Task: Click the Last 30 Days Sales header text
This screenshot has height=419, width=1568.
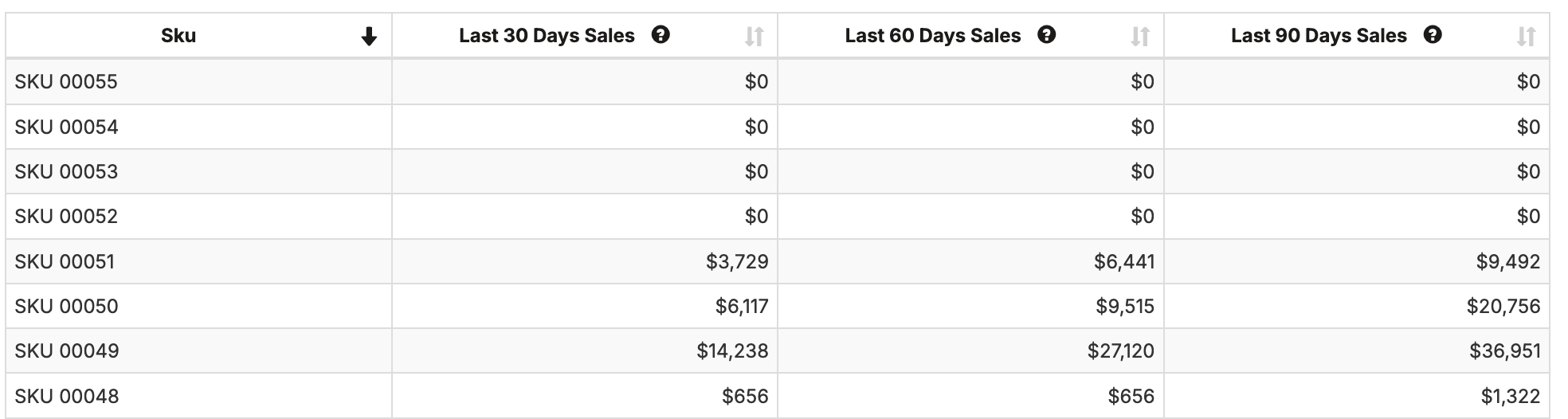Action: (547, 36)
